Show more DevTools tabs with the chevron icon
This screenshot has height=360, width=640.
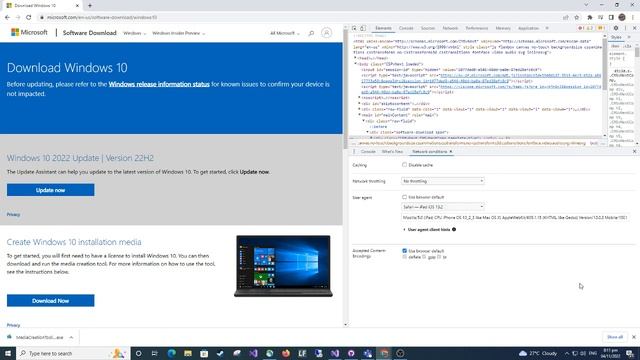(x=547, y=28)
